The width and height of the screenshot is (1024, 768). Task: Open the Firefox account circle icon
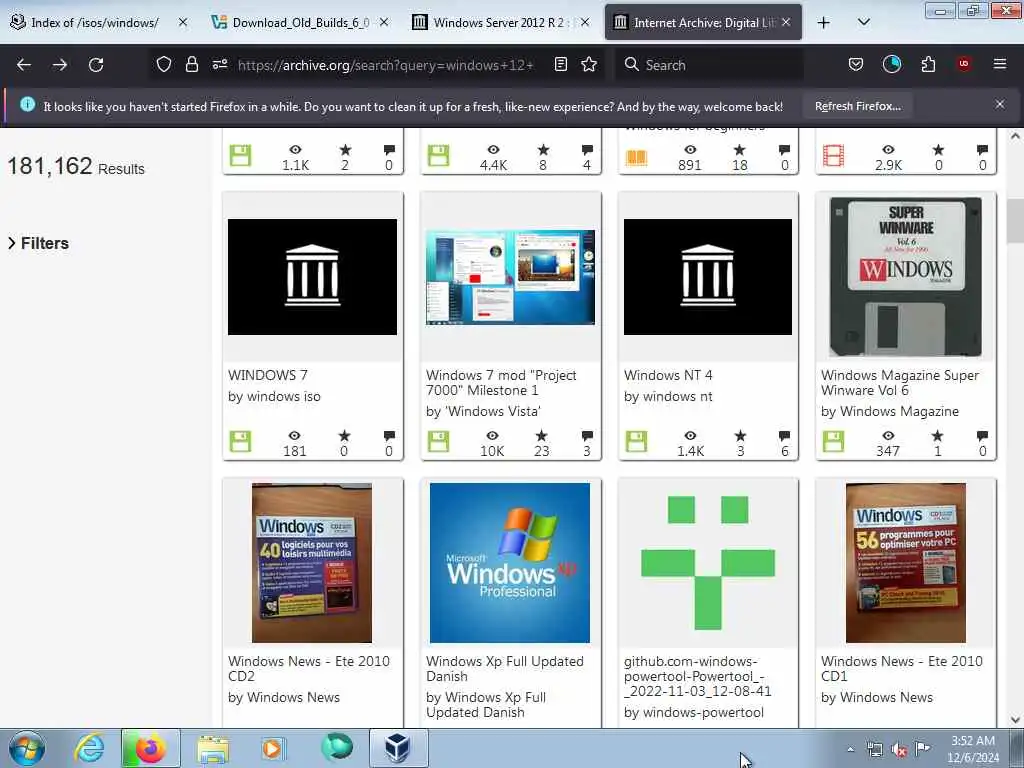tap(891, 65)
